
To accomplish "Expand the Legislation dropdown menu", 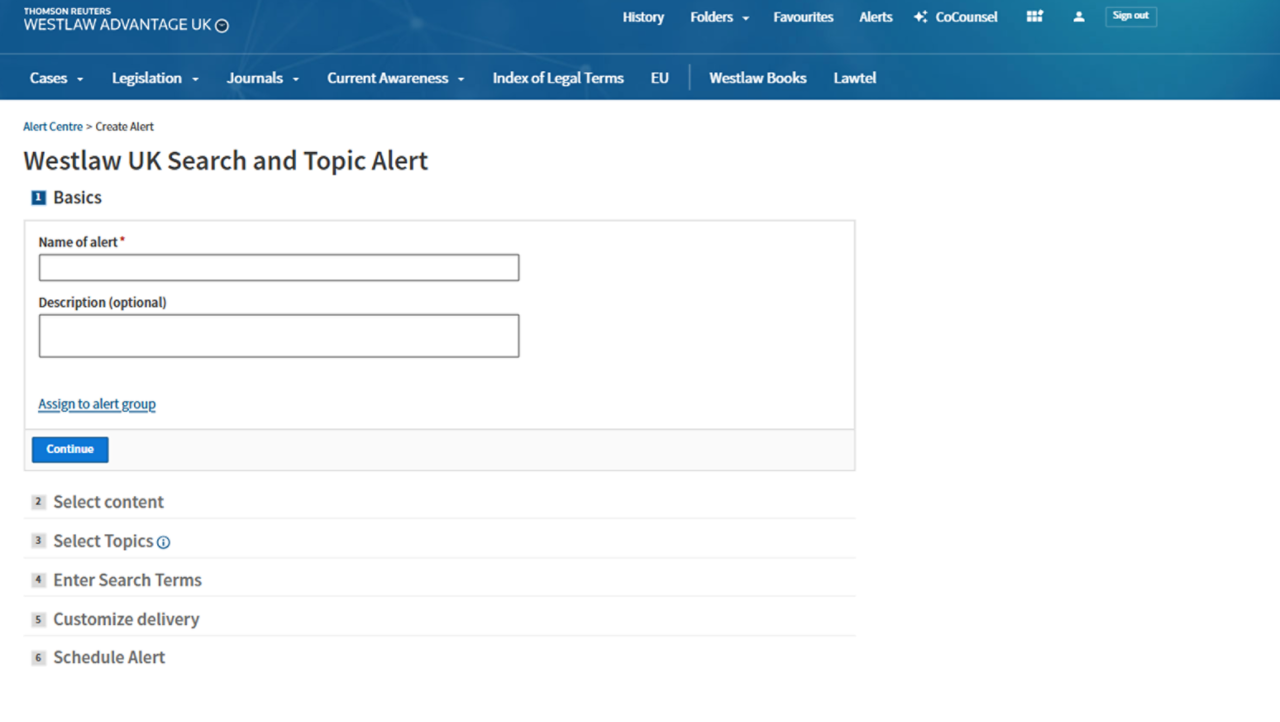I will click(155, 78).
